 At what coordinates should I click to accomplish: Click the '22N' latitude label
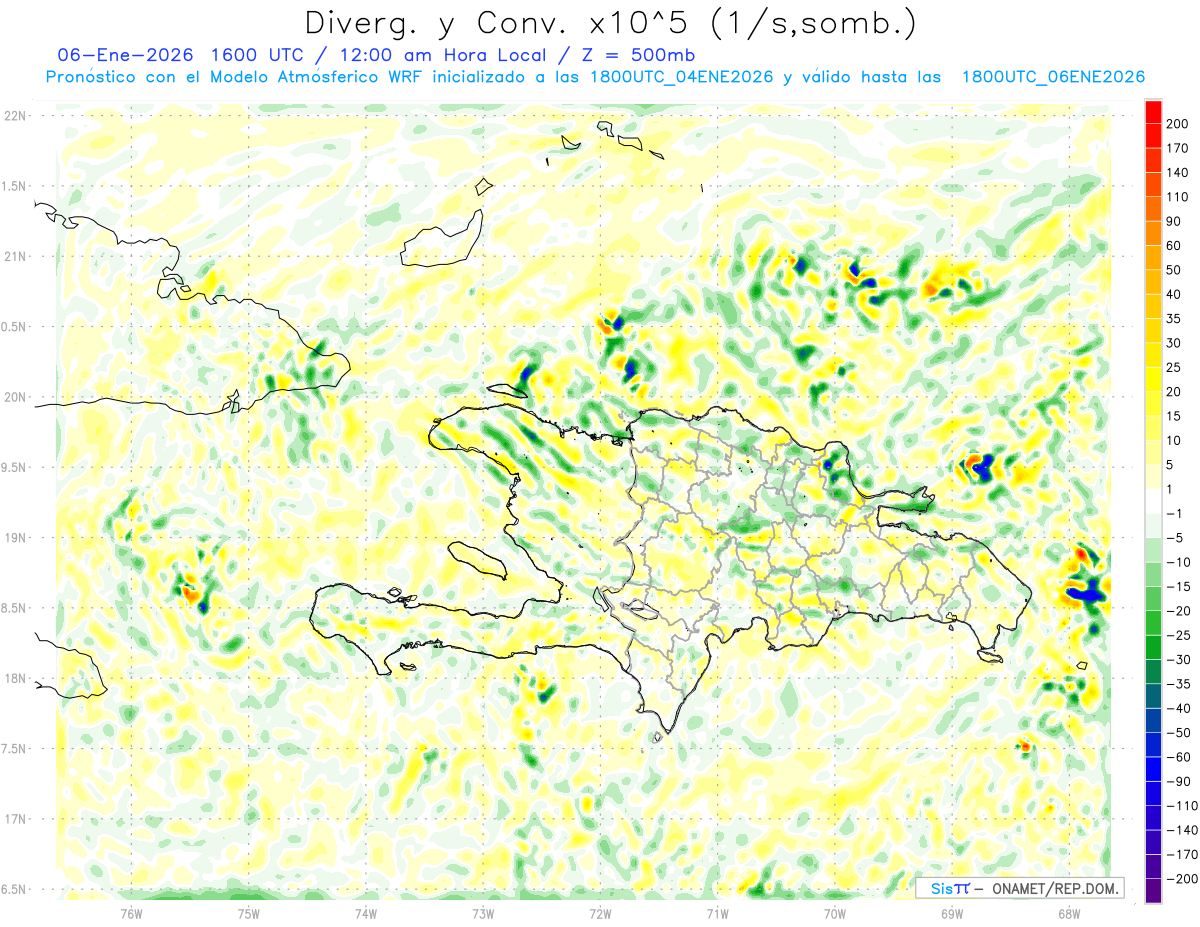click(x=15, y=116)
